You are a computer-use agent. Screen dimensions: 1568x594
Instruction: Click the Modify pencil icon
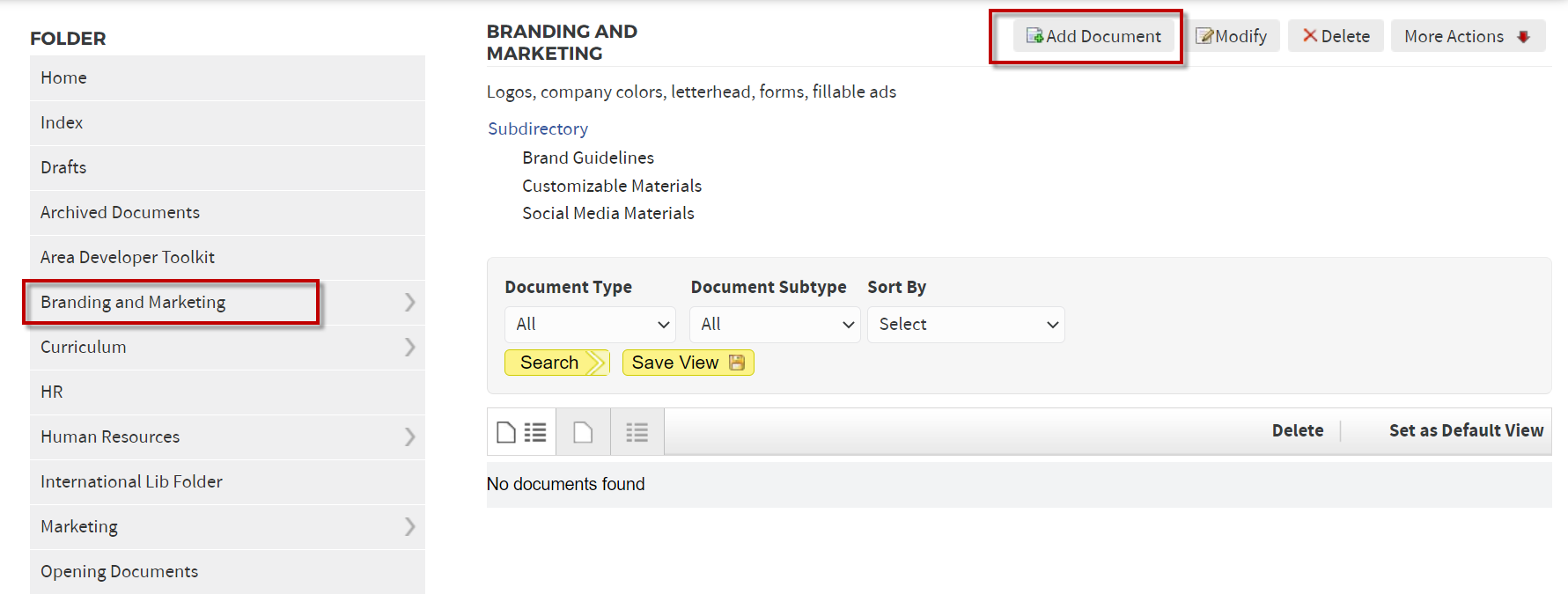[1204, 36]
